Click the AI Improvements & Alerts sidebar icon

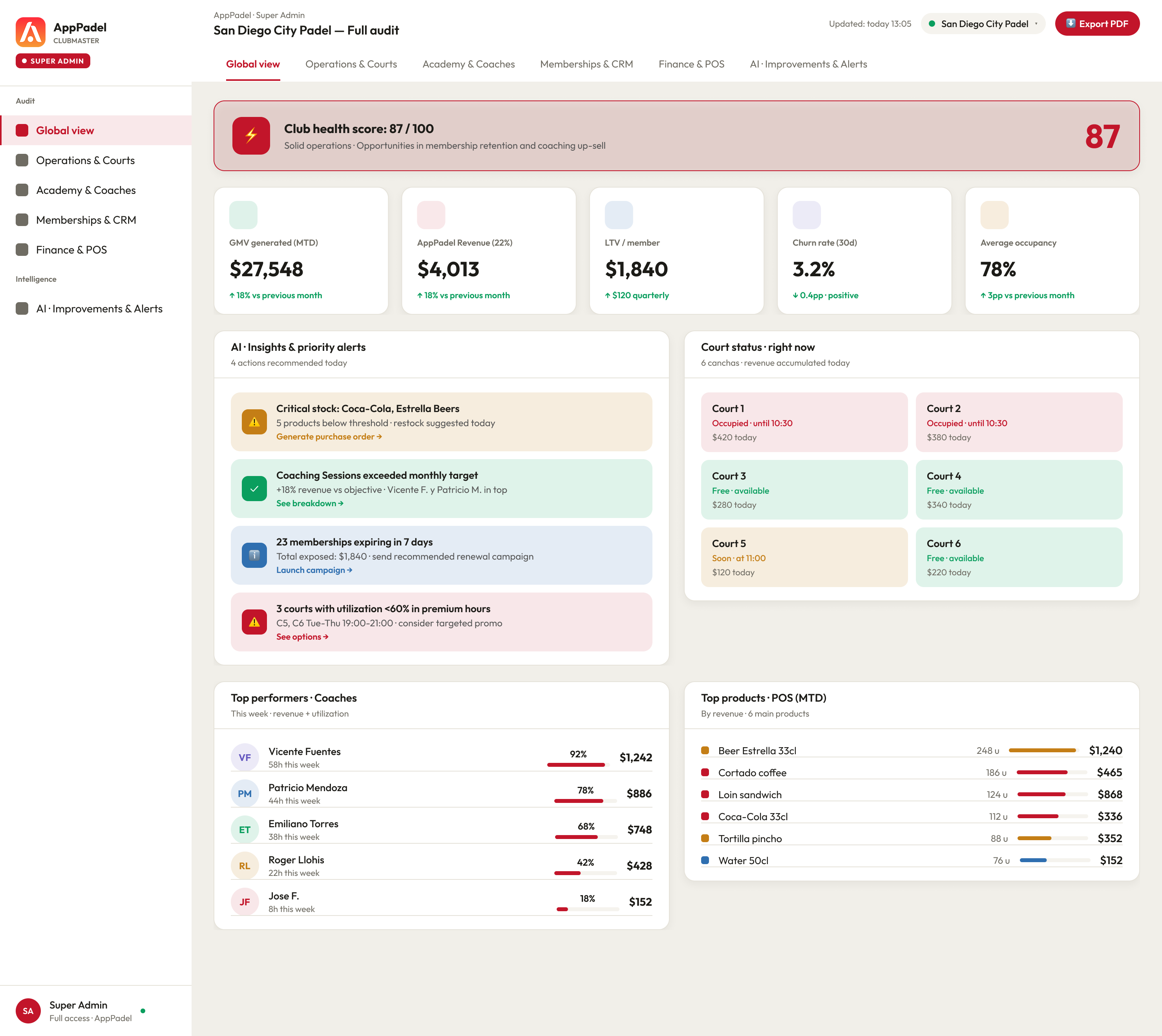tap(22, 308)
